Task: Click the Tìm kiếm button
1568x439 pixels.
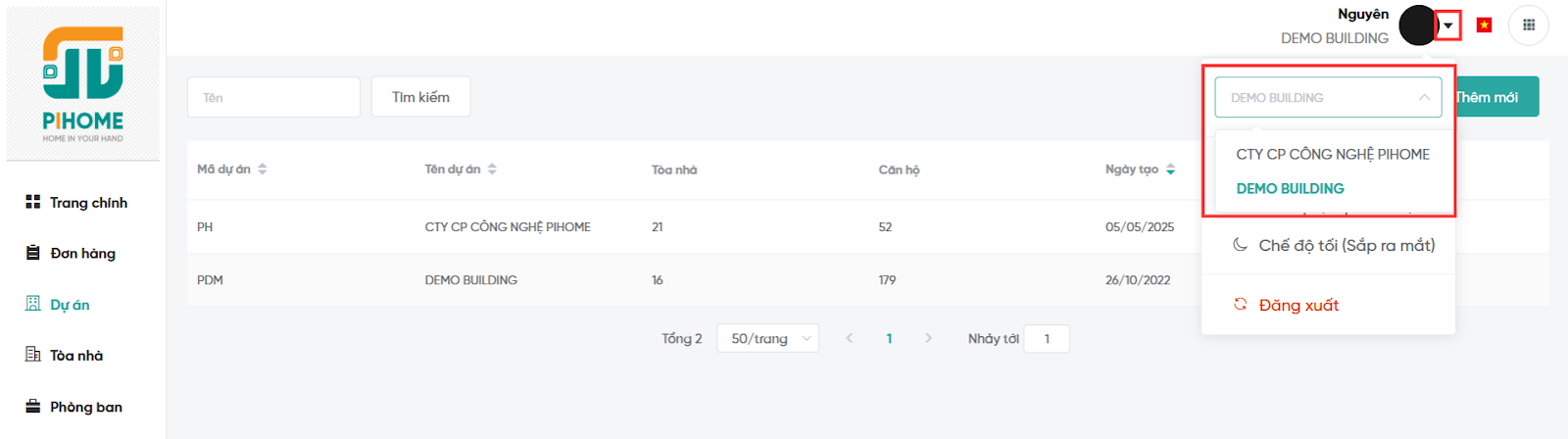Action: (x=420, y=97)
